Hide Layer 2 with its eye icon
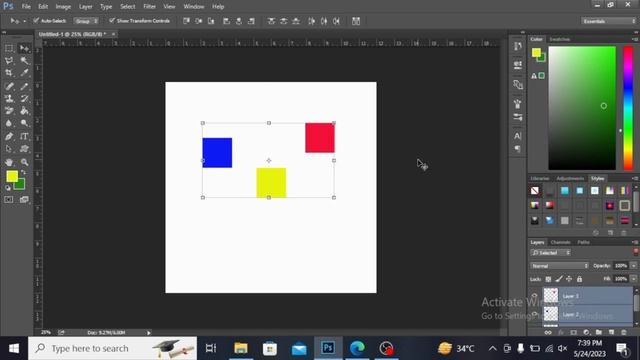 point(535,313)
